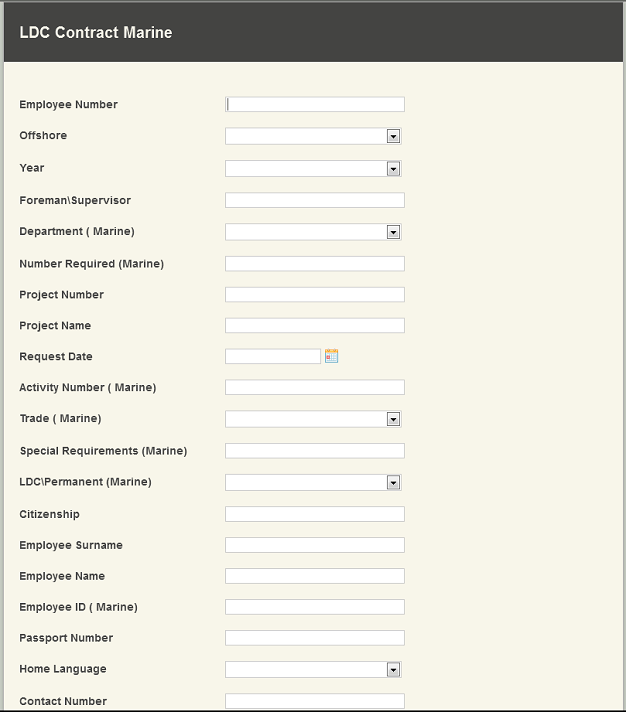626x712 pixels.
Task: Focus the Foreman\Supervisor text field
Action: pyautogui.click(x=315, y=200)
